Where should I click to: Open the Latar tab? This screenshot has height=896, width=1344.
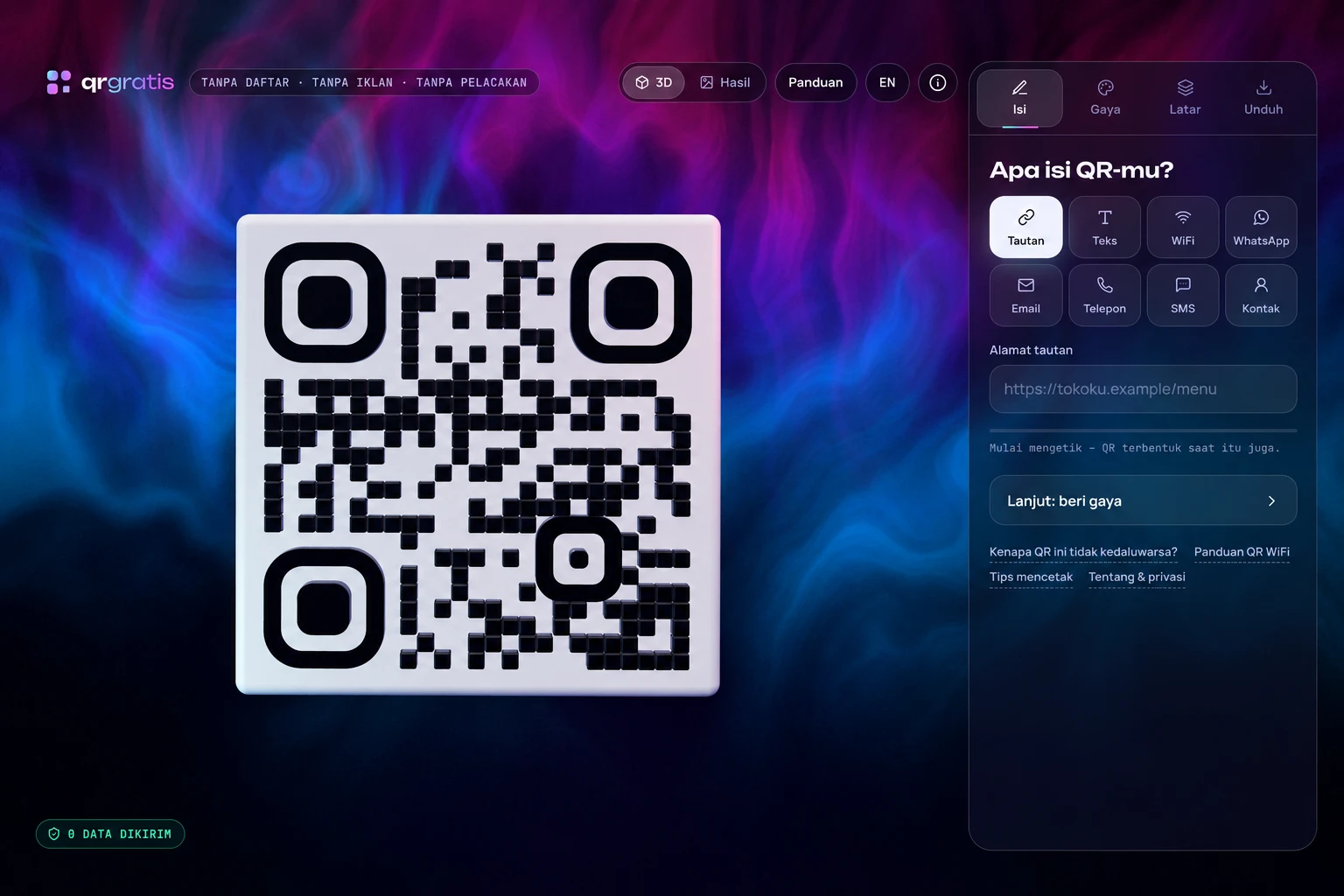[1185, 98]
